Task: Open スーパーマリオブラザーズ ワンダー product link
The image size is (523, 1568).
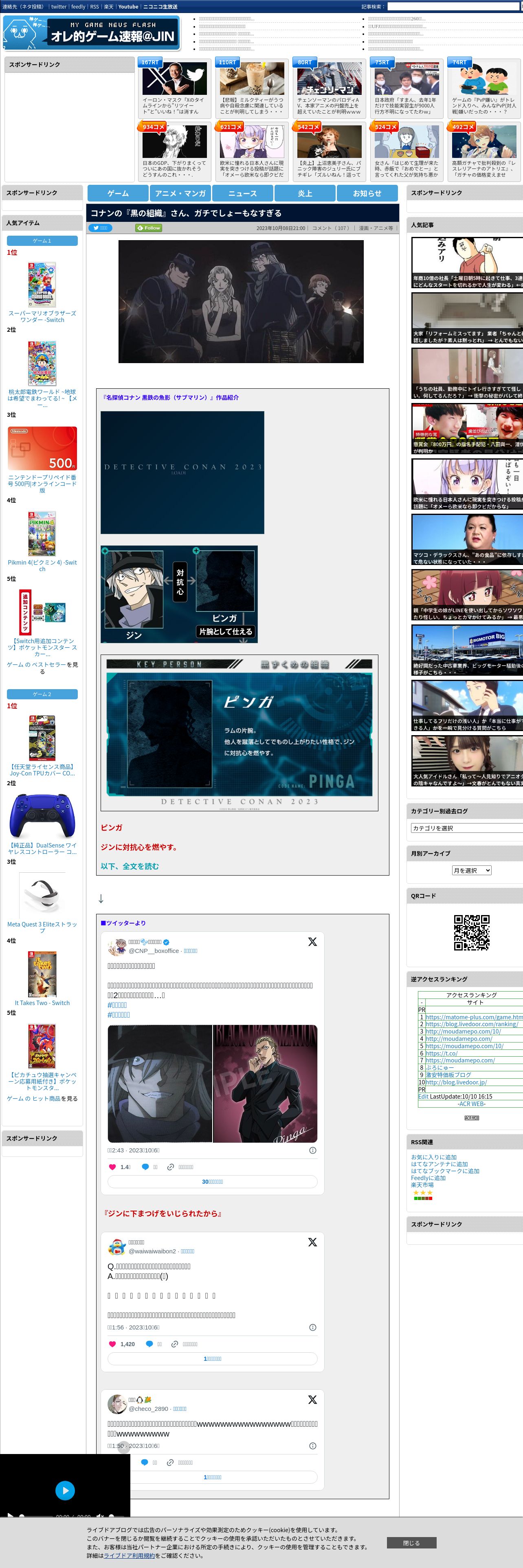Action: tap(42, 317)
